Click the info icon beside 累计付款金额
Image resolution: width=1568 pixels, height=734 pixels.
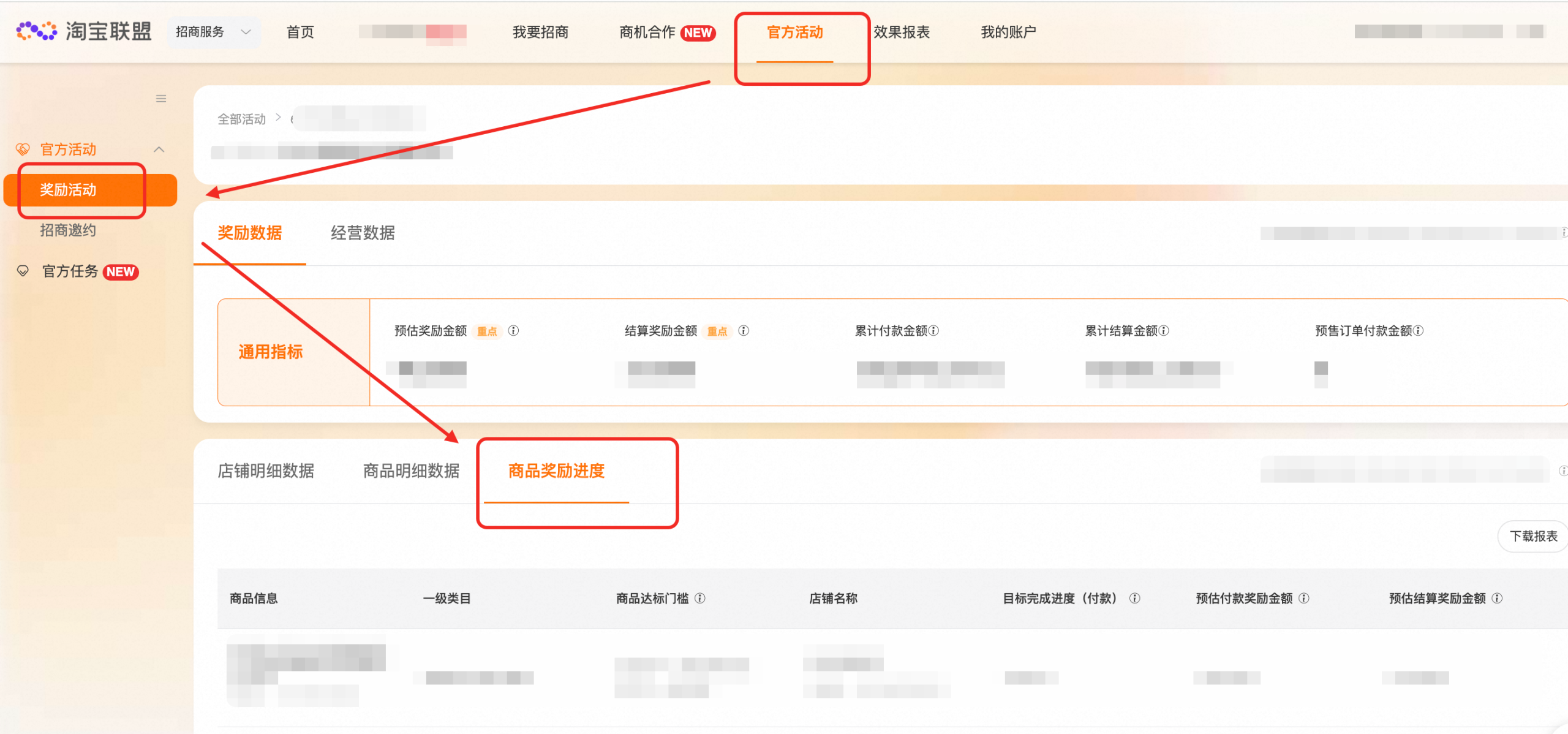[933, 331]
